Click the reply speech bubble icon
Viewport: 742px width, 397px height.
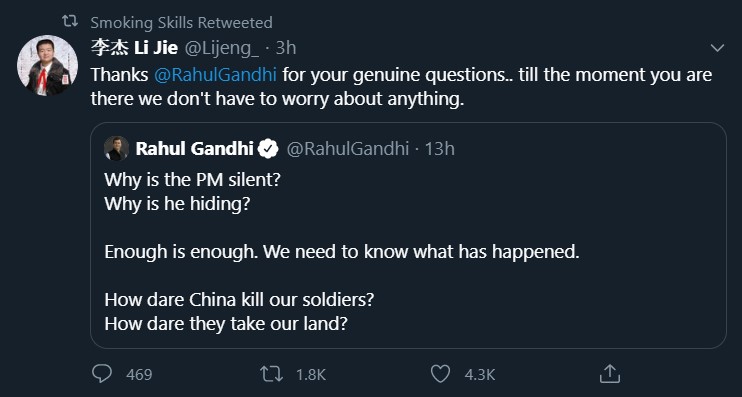click(102, 374)
